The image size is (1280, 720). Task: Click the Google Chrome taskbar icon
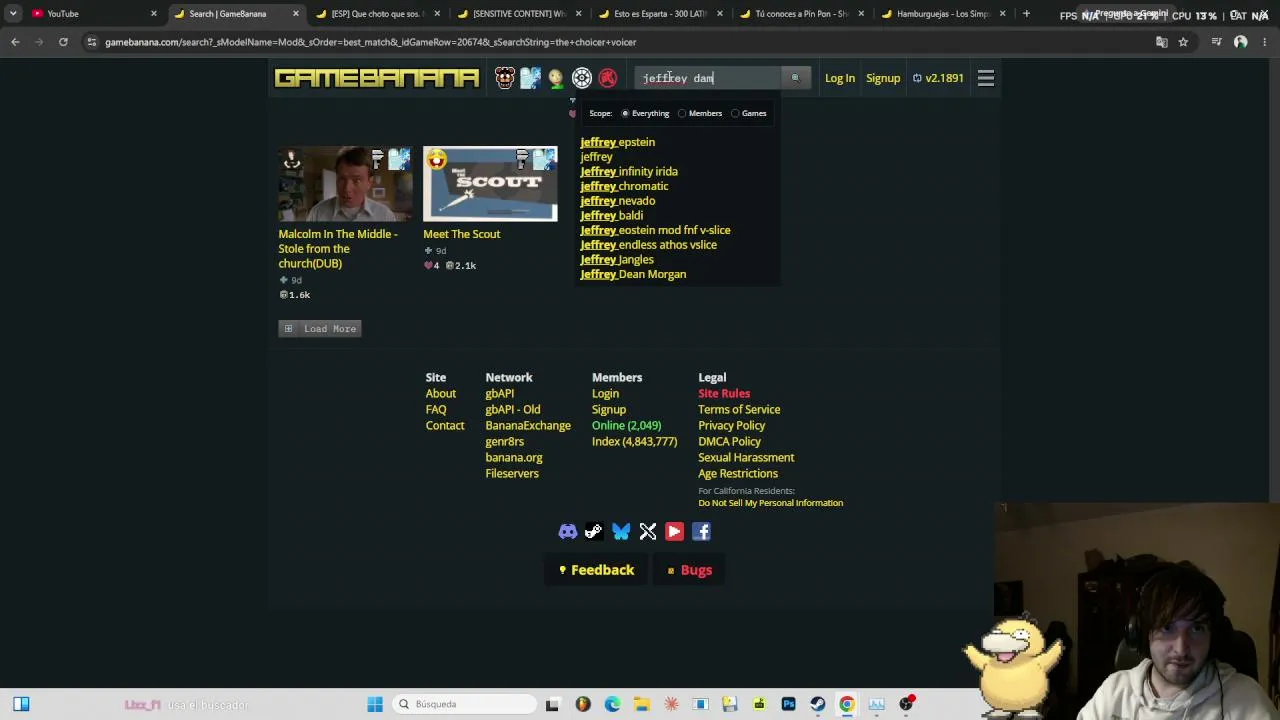(x=847, y=704)
